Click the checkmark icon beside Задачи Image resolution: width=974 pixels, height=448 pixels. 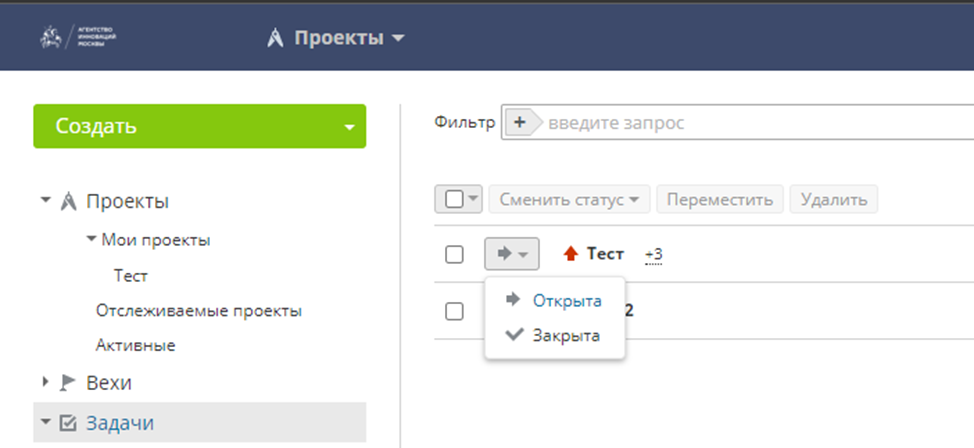[x=69, y=423]
